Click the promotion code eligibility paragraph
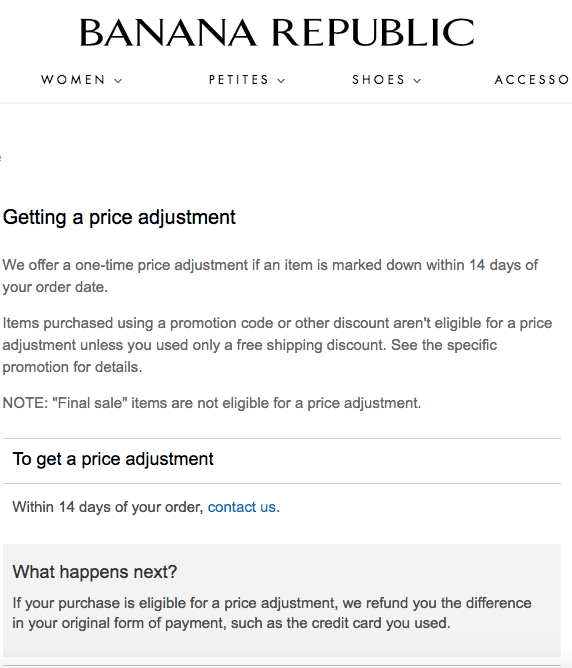Image resolution: width=572 pixels, height=668 pixels. coord(277,345)
